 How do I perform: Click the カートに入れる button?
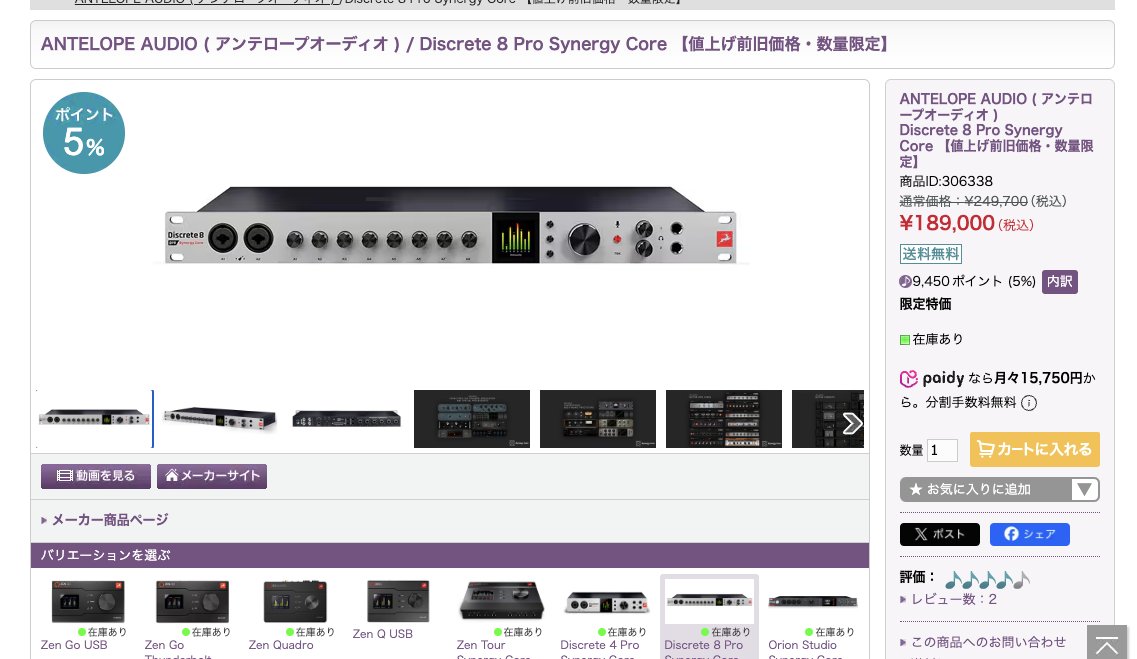click(1035, 449)
